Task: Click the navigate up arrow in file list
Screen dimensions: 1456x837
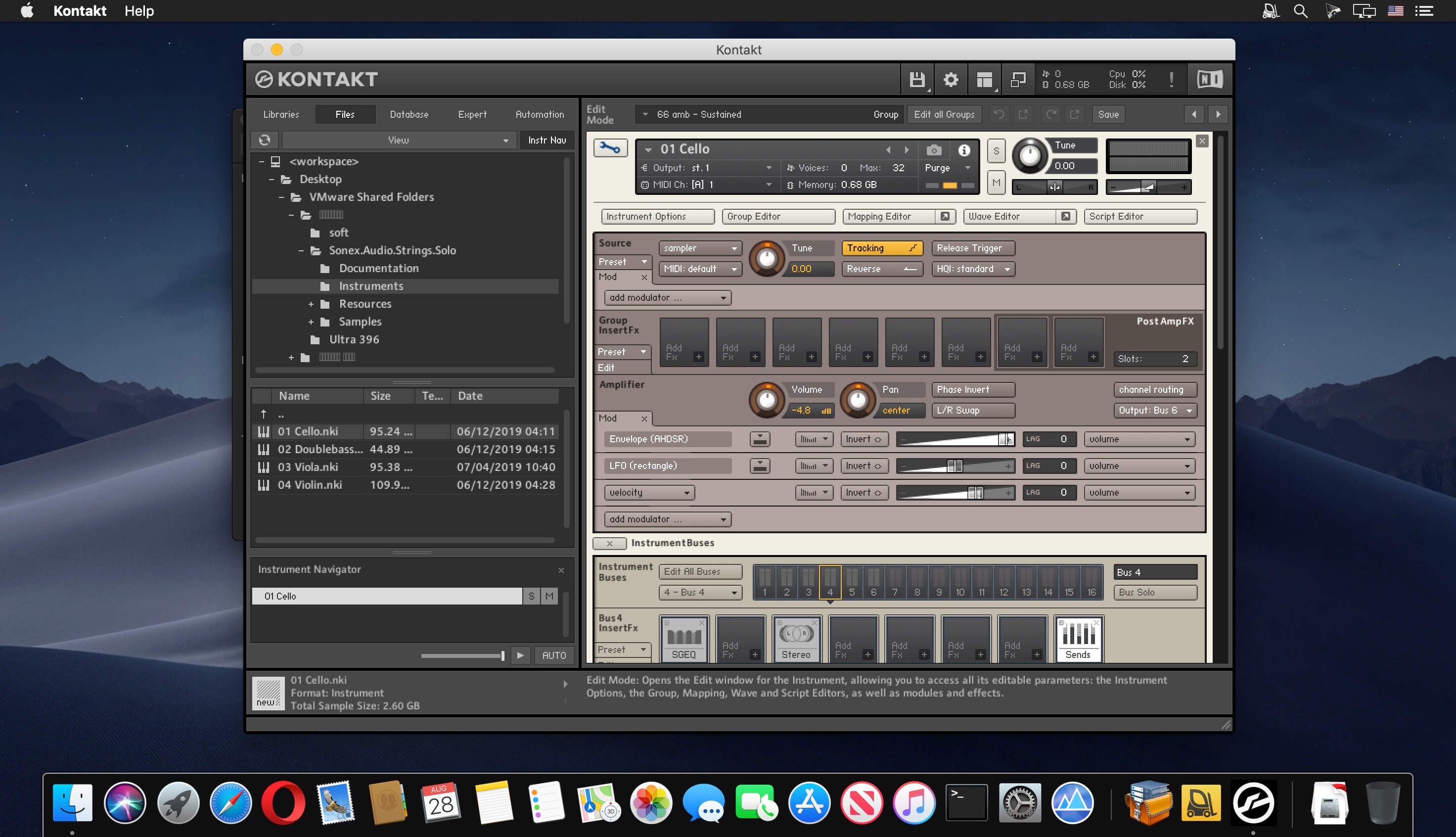Action: pos(263,414)
